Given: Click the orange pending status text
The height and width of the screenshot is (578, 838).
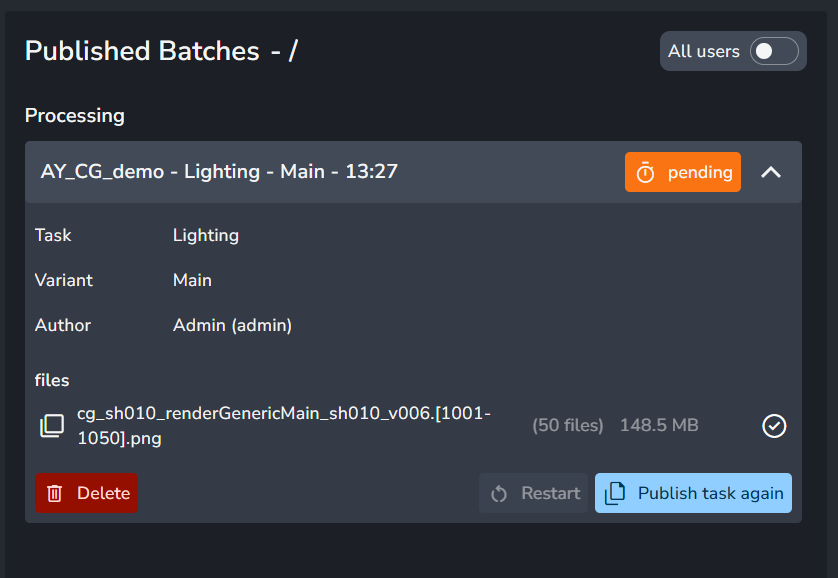Looking at the screenshot, I should point(700,172).
